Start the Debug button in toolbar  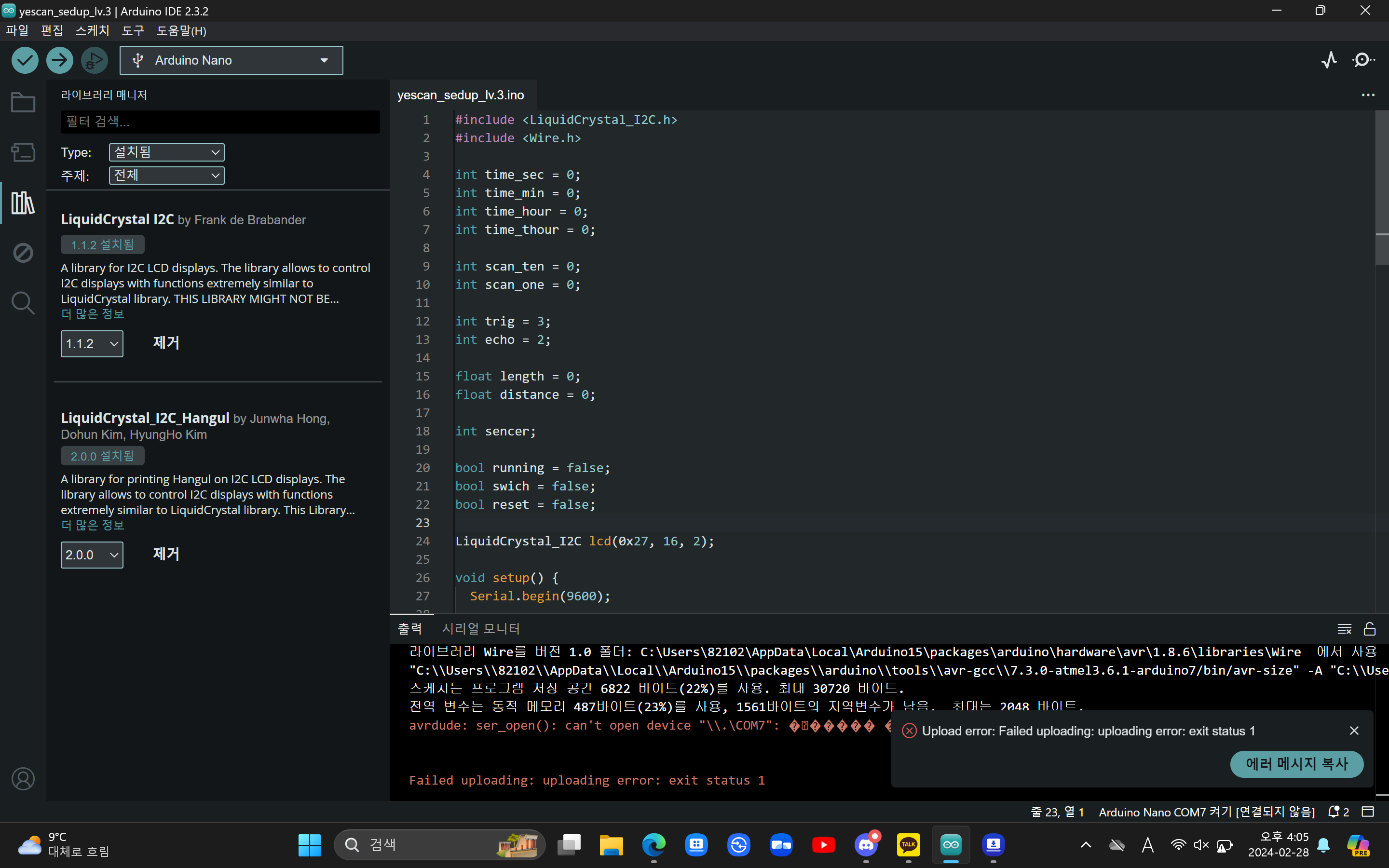pos(94,60)
